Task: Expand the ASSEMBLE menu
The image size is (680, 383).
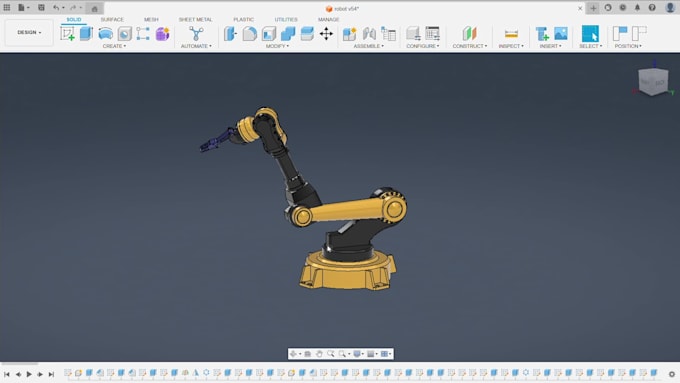Action: pyautogui.click(x=369, y=46)
